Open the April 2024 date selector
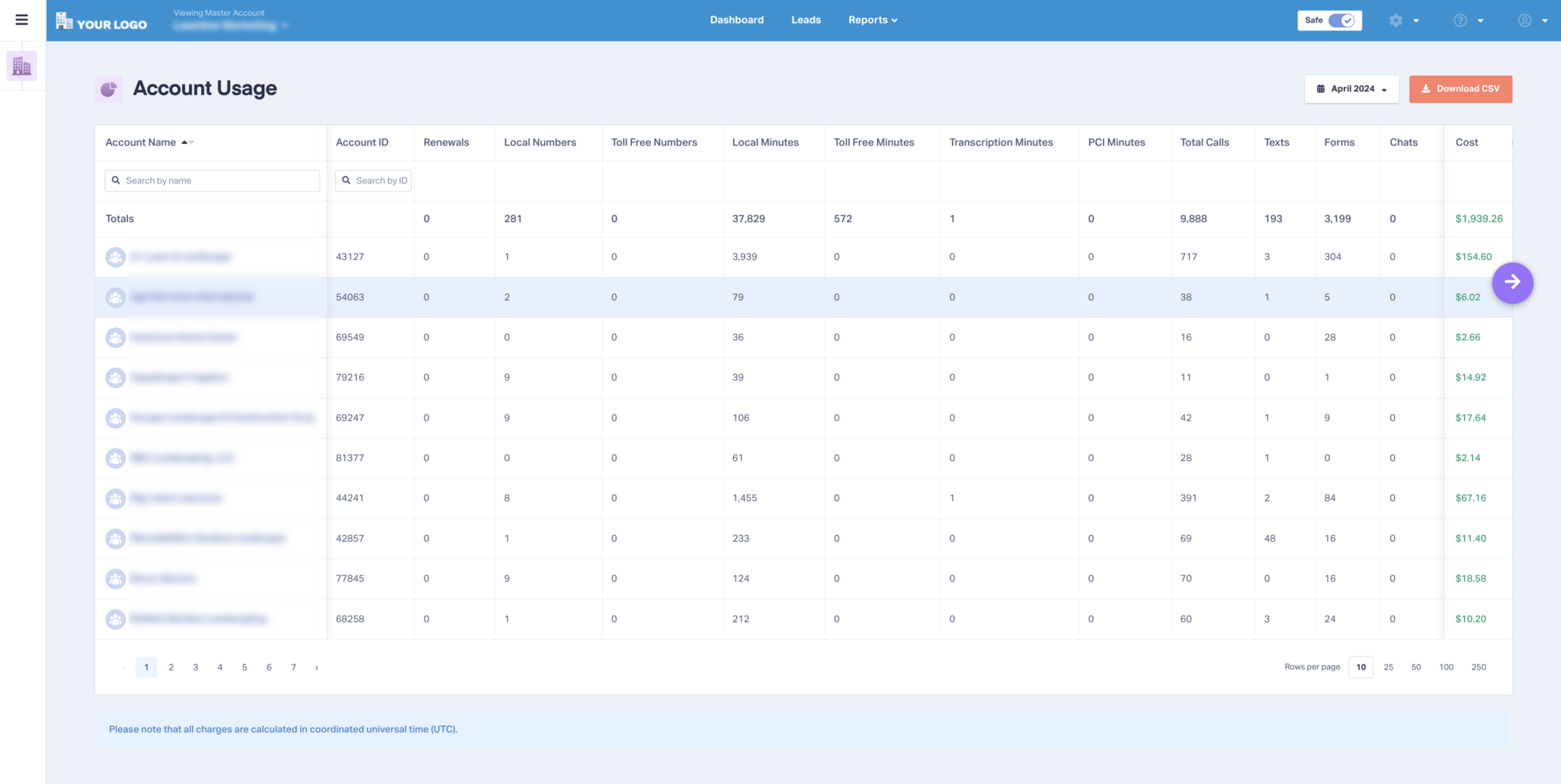1561x784 pixels. pos(1351,88)
